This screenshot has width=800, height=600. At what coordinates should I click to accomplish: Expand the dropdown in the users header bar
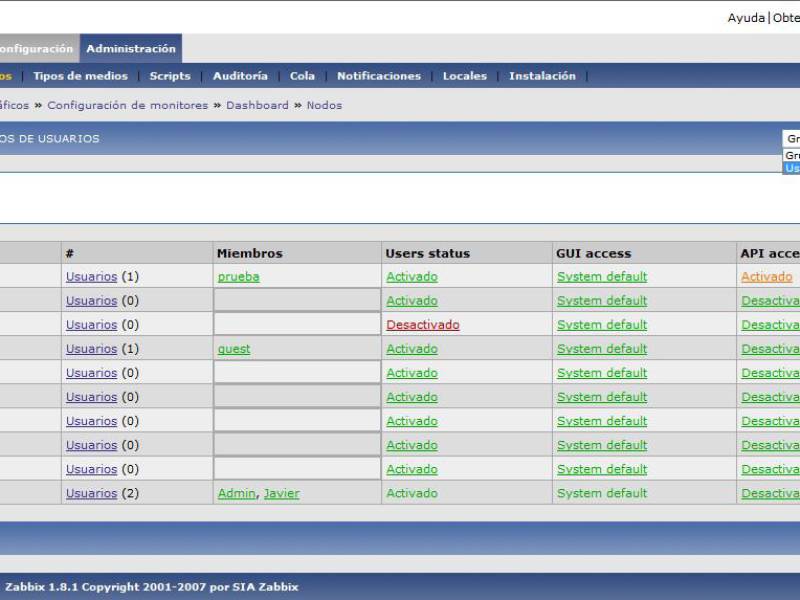tap(791, 139)
